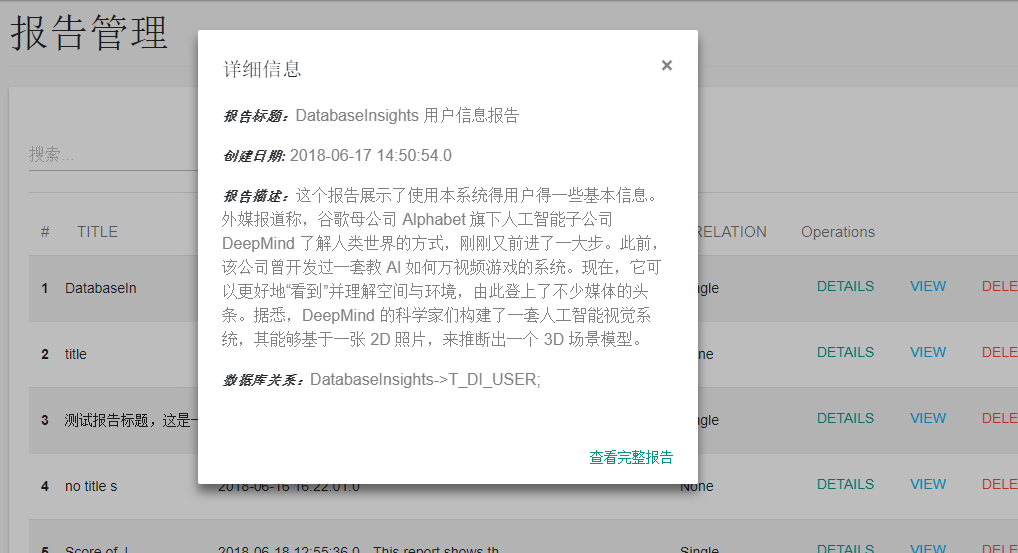Click the TITLE column header
Viewport: 1018px width, 553px height.
[x=97, y=232]
